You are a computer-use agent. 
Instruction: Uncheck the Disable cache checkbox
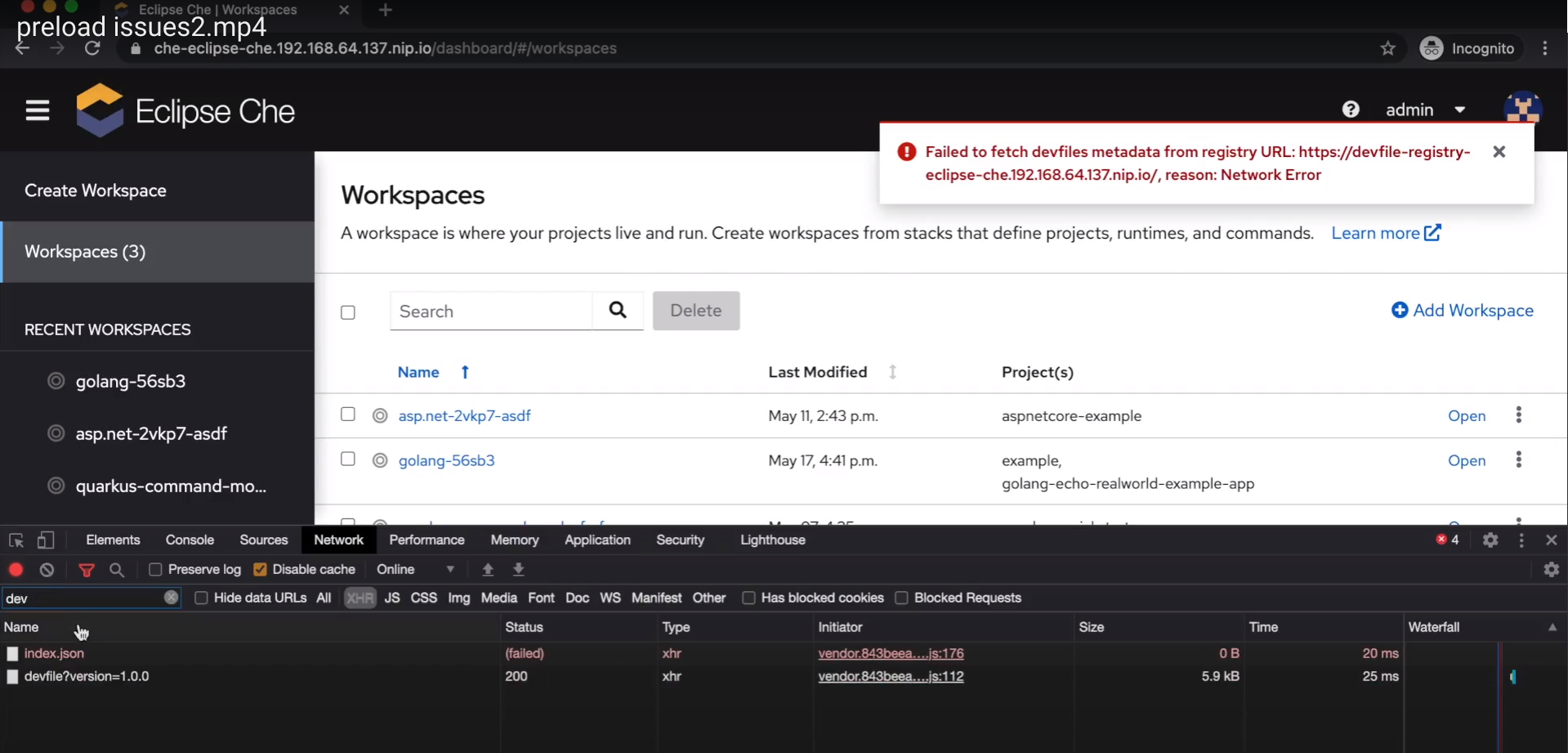point(260,569)
